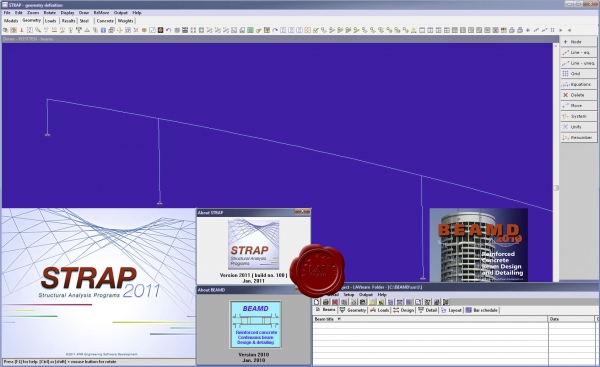This screenshot has height=367, width=600.
Task: Click the Node button in side panel
Action: coord(579,42)
